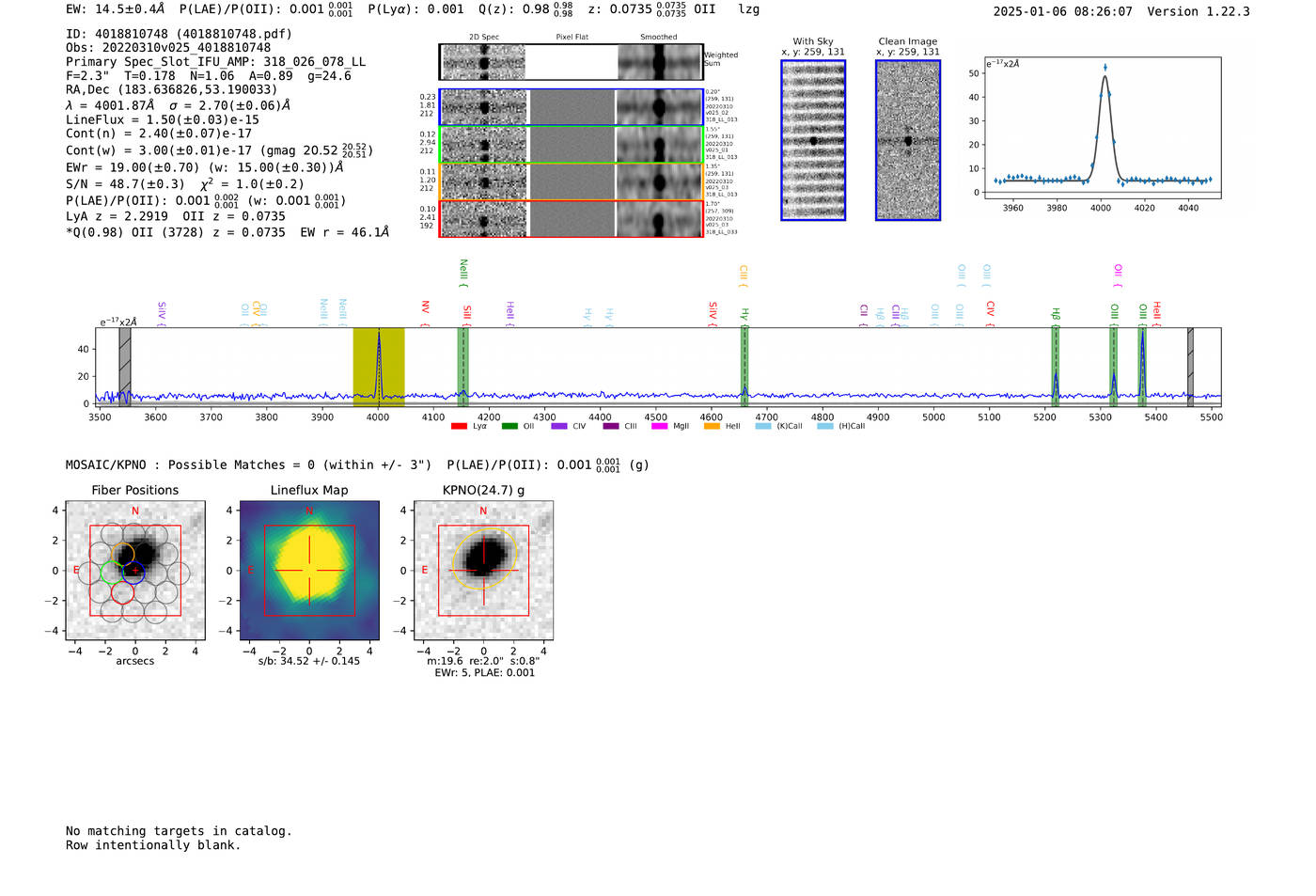Image resolution: width=1316 pixels, height=896 pixels.
Task: Click the *Q(0.98) OII (3728) line
Action: 227,232
